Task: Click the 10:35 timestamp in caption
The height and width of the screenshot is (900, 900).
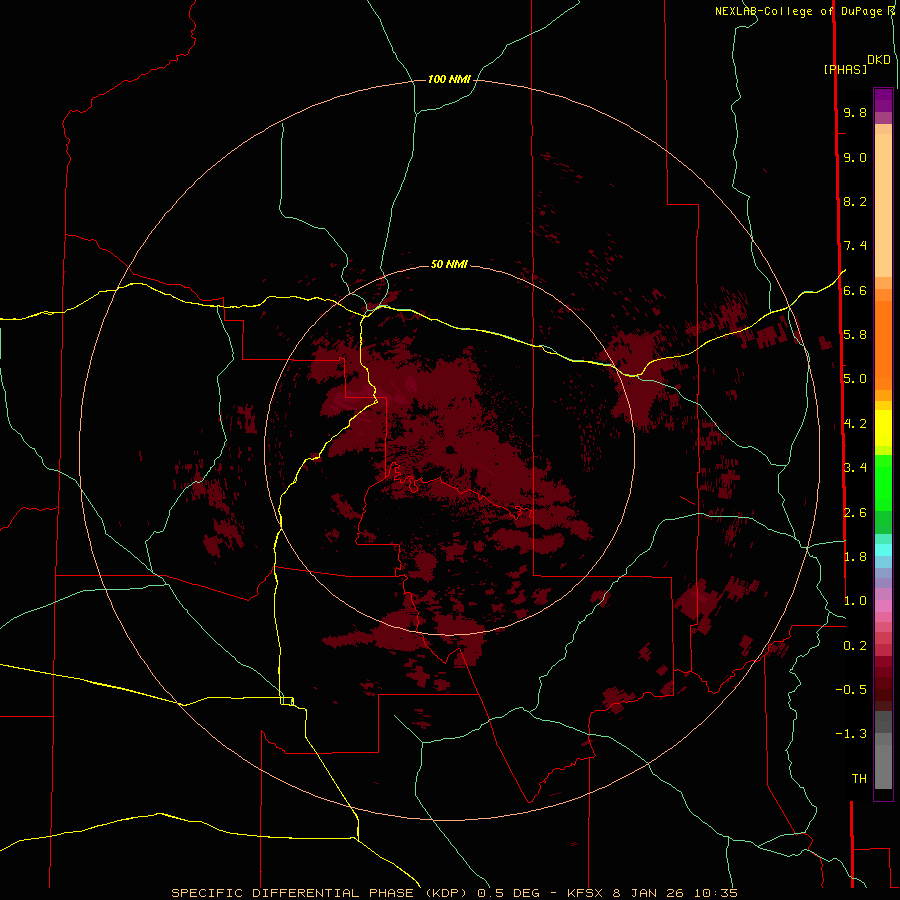Action: (716, 893)
